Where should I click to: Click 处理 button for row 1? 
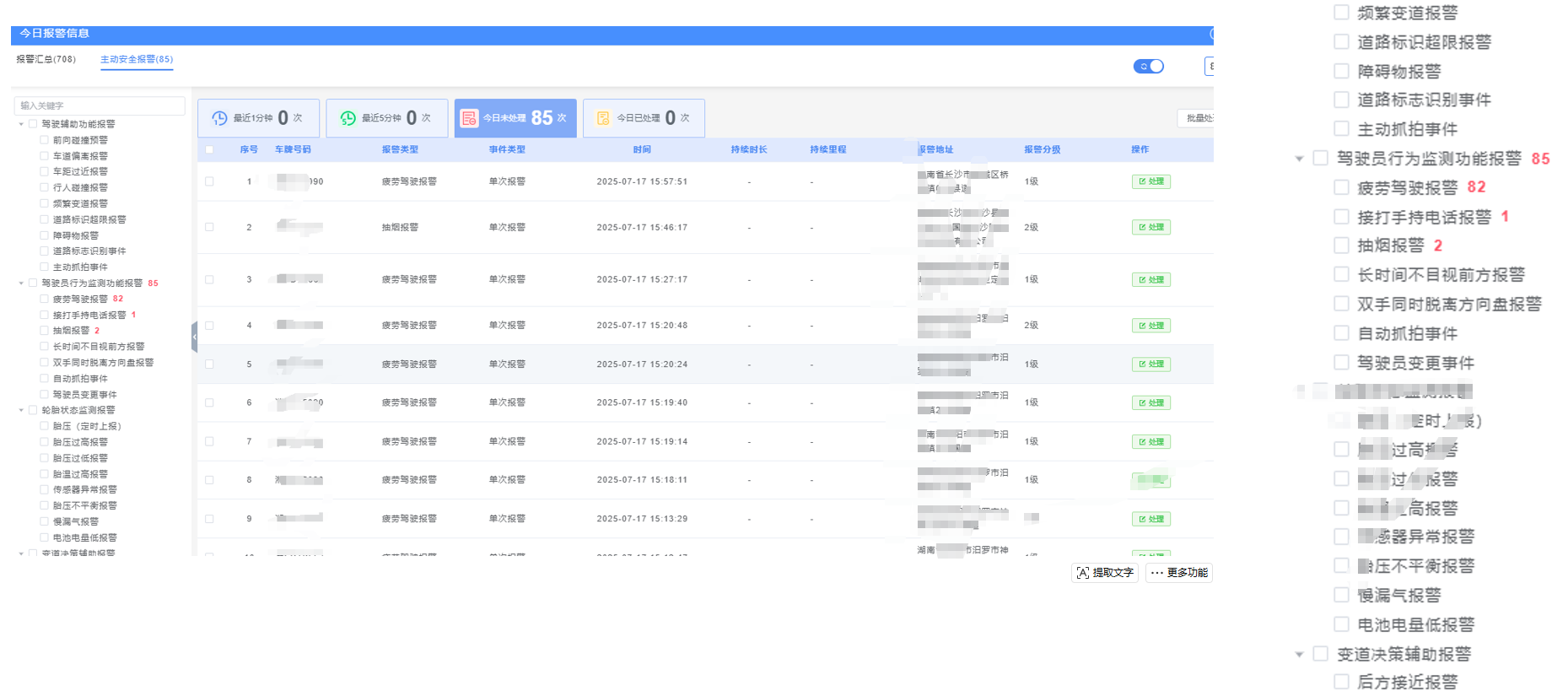(1150, 181)
